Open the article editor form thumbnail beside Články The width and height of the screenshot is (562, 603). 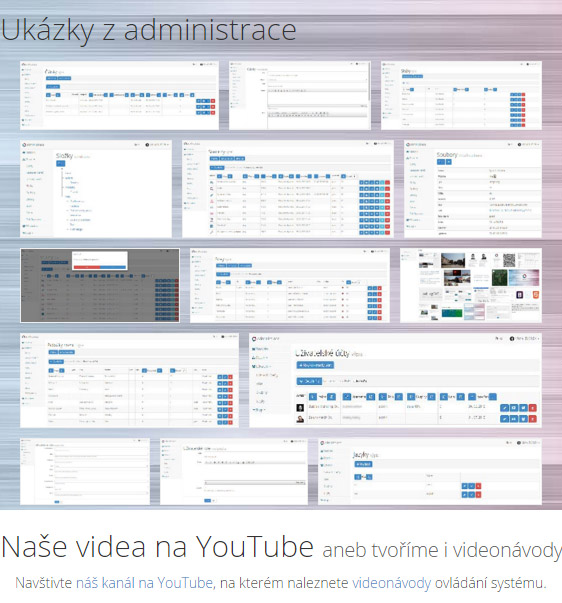click(300, 95)
